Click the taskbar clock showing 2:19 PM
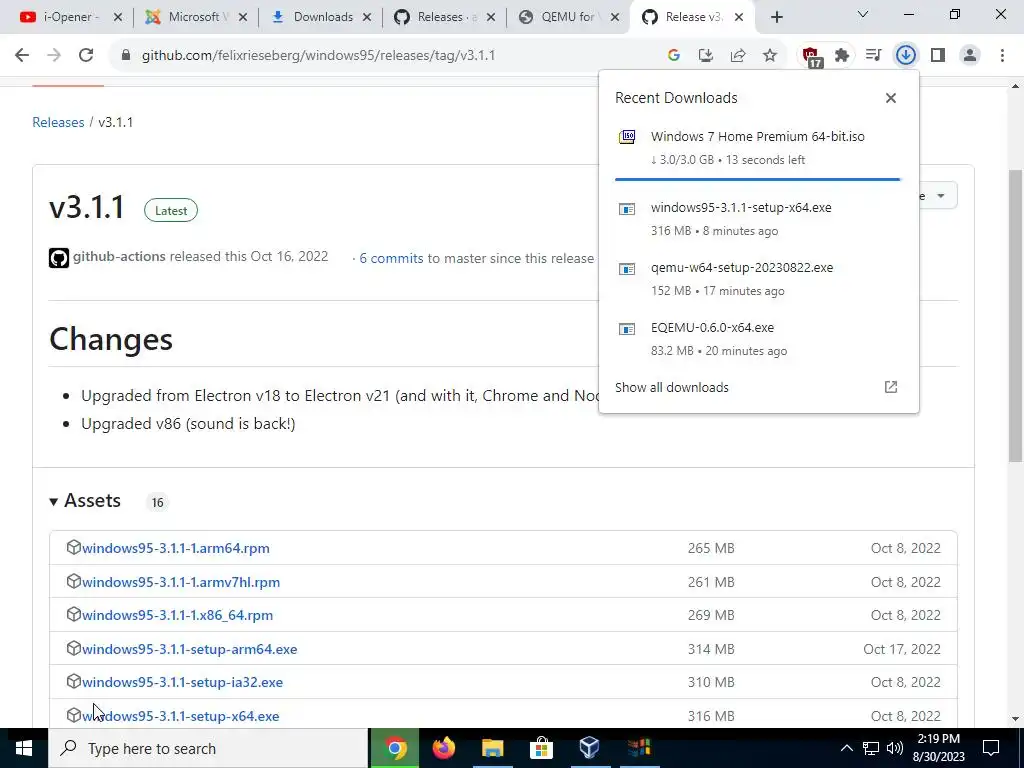 (x=938, y=748)
